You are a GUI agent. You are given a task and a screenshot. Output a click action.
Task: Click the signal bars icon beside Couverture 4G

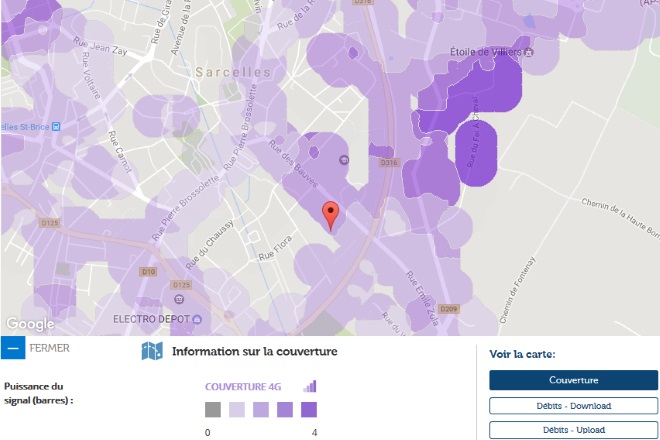click(309, 386)
